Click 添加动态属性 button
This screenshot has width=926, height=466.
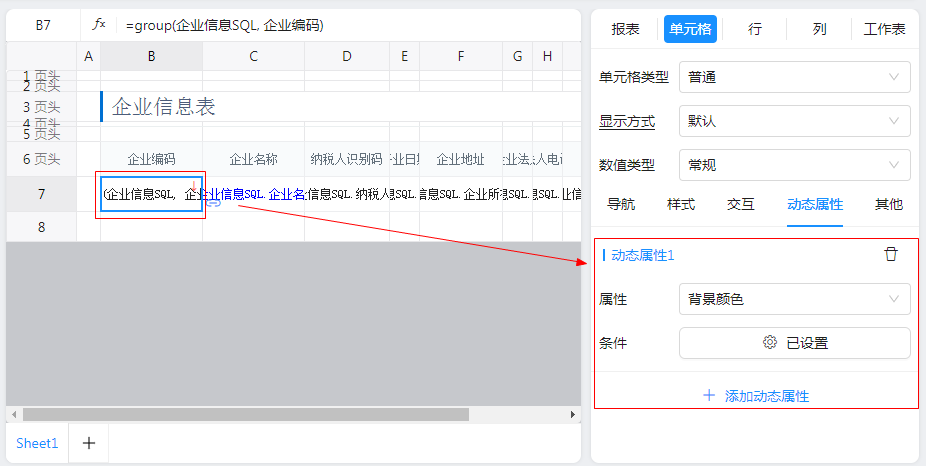point(756,396)
